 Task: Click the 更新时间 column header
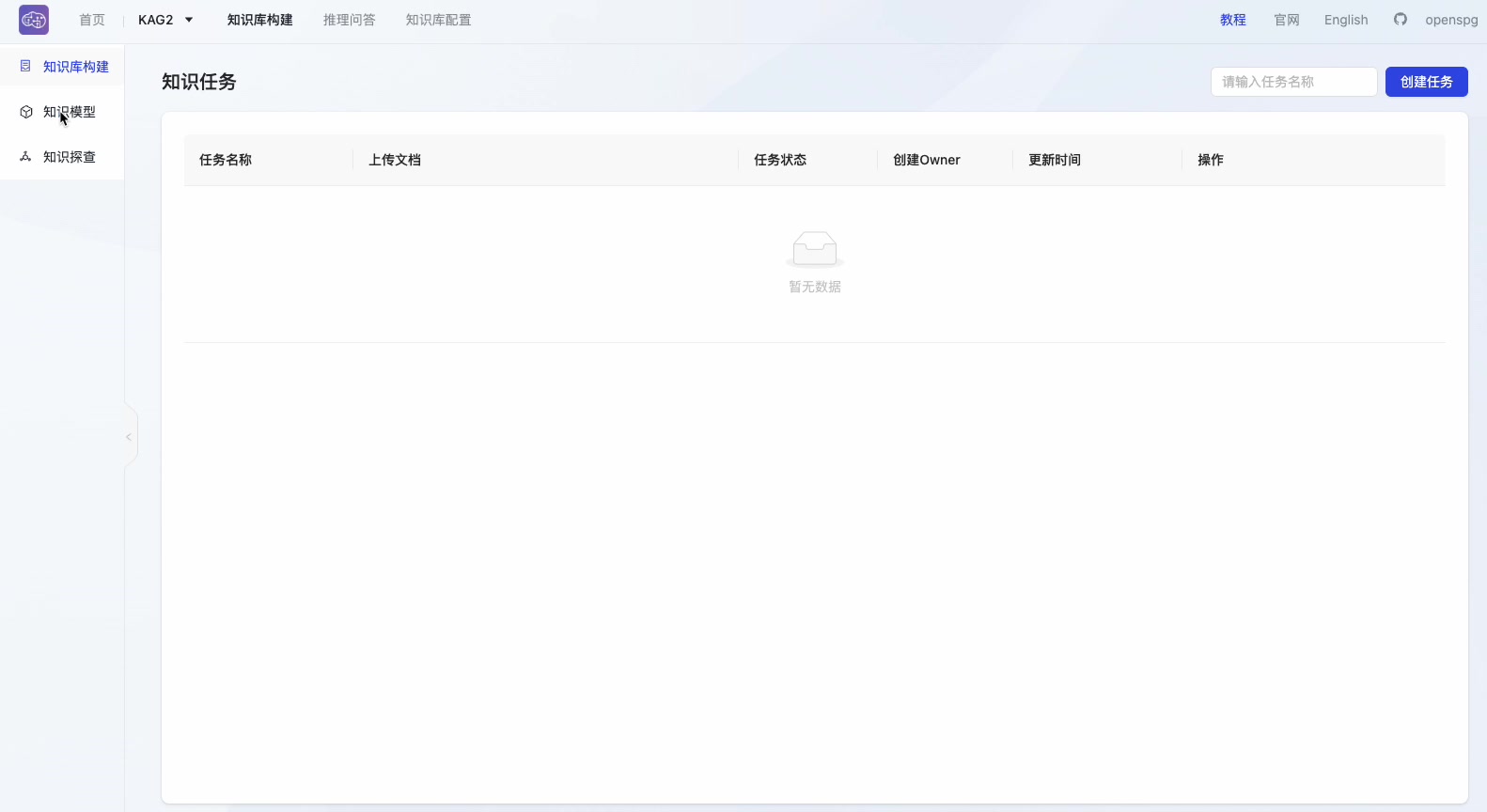(1055, 160)
